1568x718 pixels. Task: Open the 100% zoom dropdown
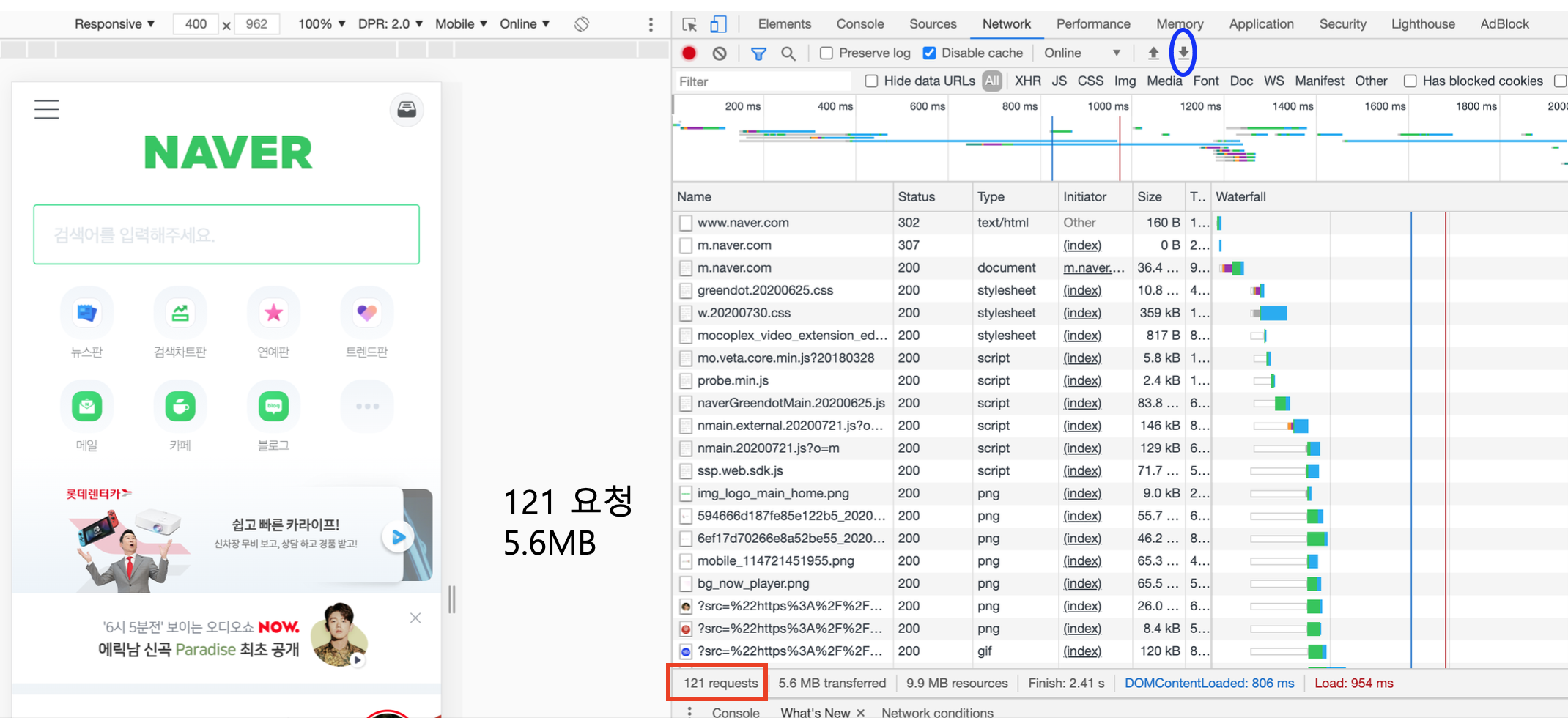tap(322, 24)
